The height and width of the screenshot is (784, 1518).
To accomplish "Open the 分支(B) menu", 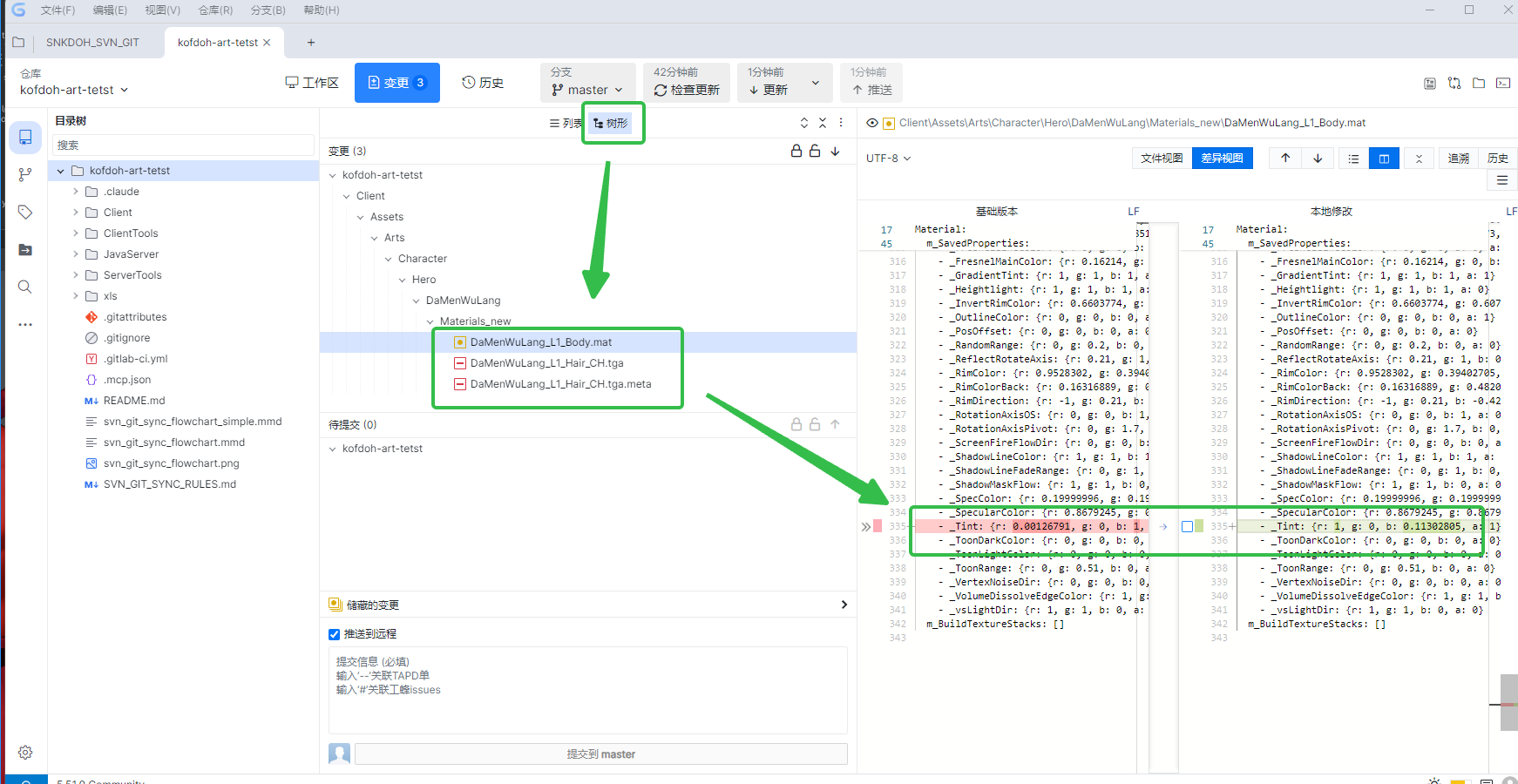I will pos(268,10).
